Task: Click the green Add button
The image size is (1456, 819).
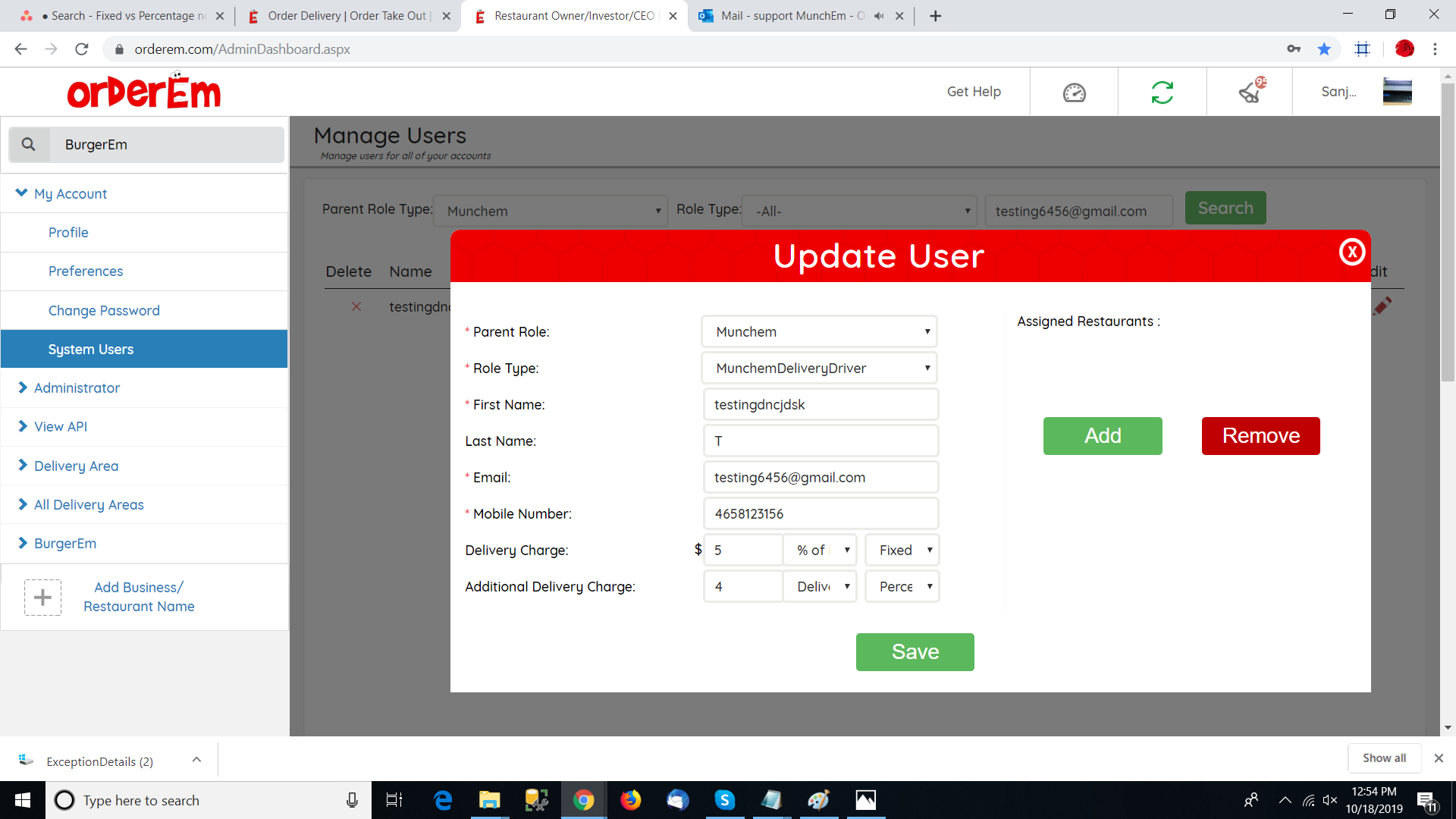Action: click(1102, 436)
